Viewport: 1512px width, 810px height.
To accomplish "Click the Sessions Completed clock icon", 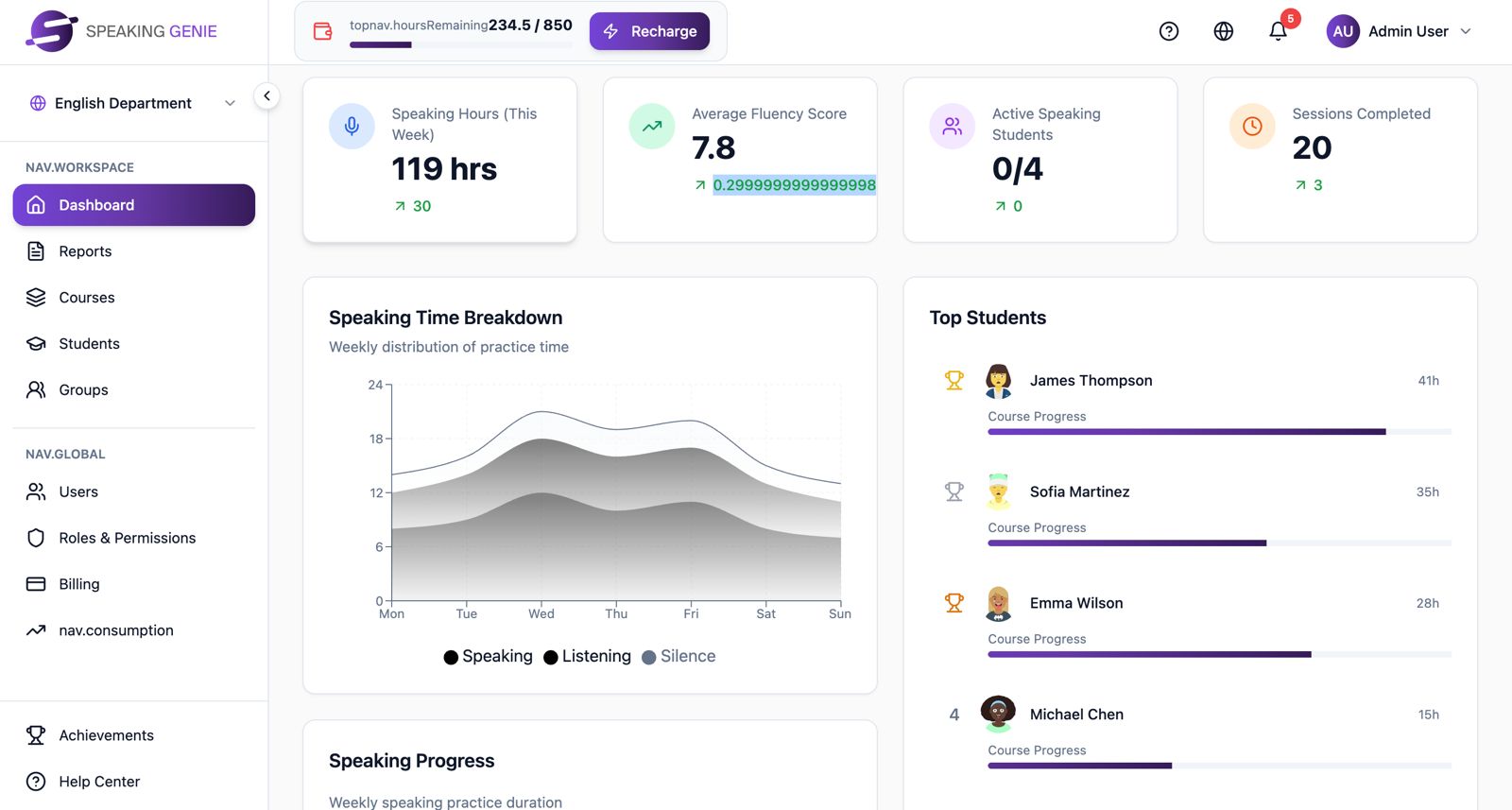I will click(1252, 127).
